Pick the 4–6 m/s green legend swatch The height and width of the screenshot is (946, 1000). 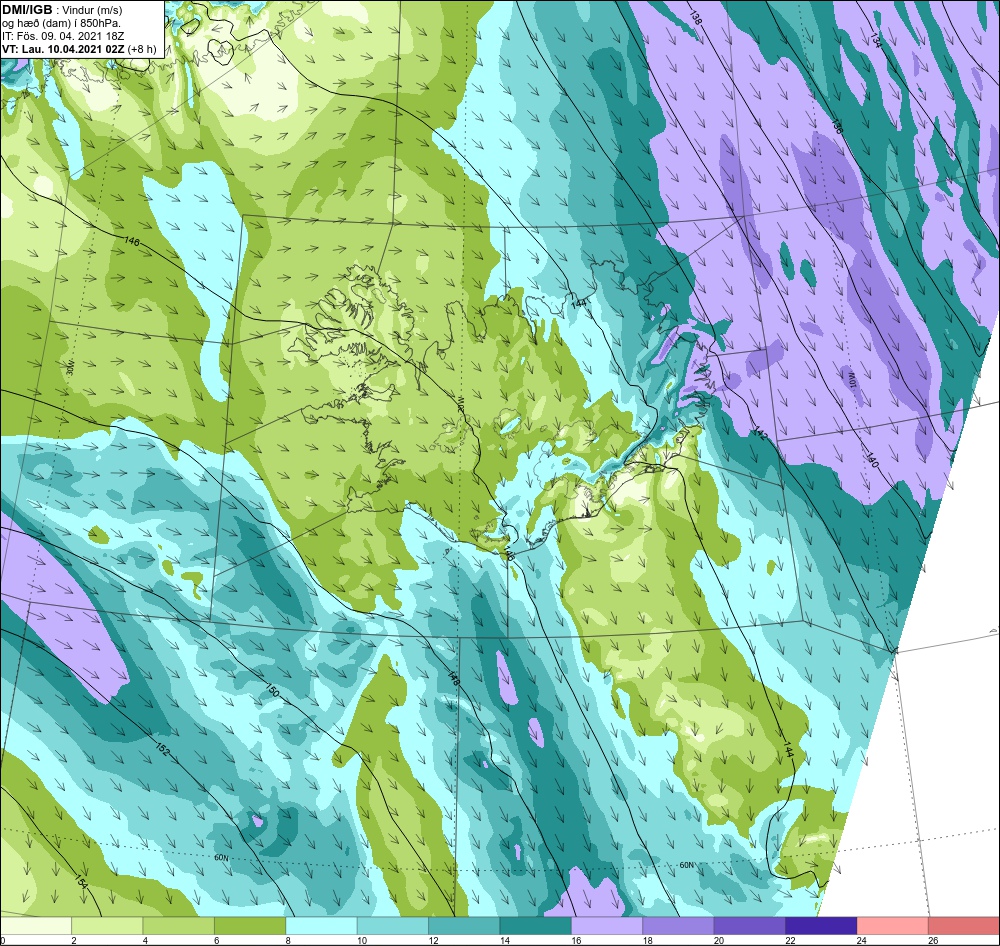(179, 925)
